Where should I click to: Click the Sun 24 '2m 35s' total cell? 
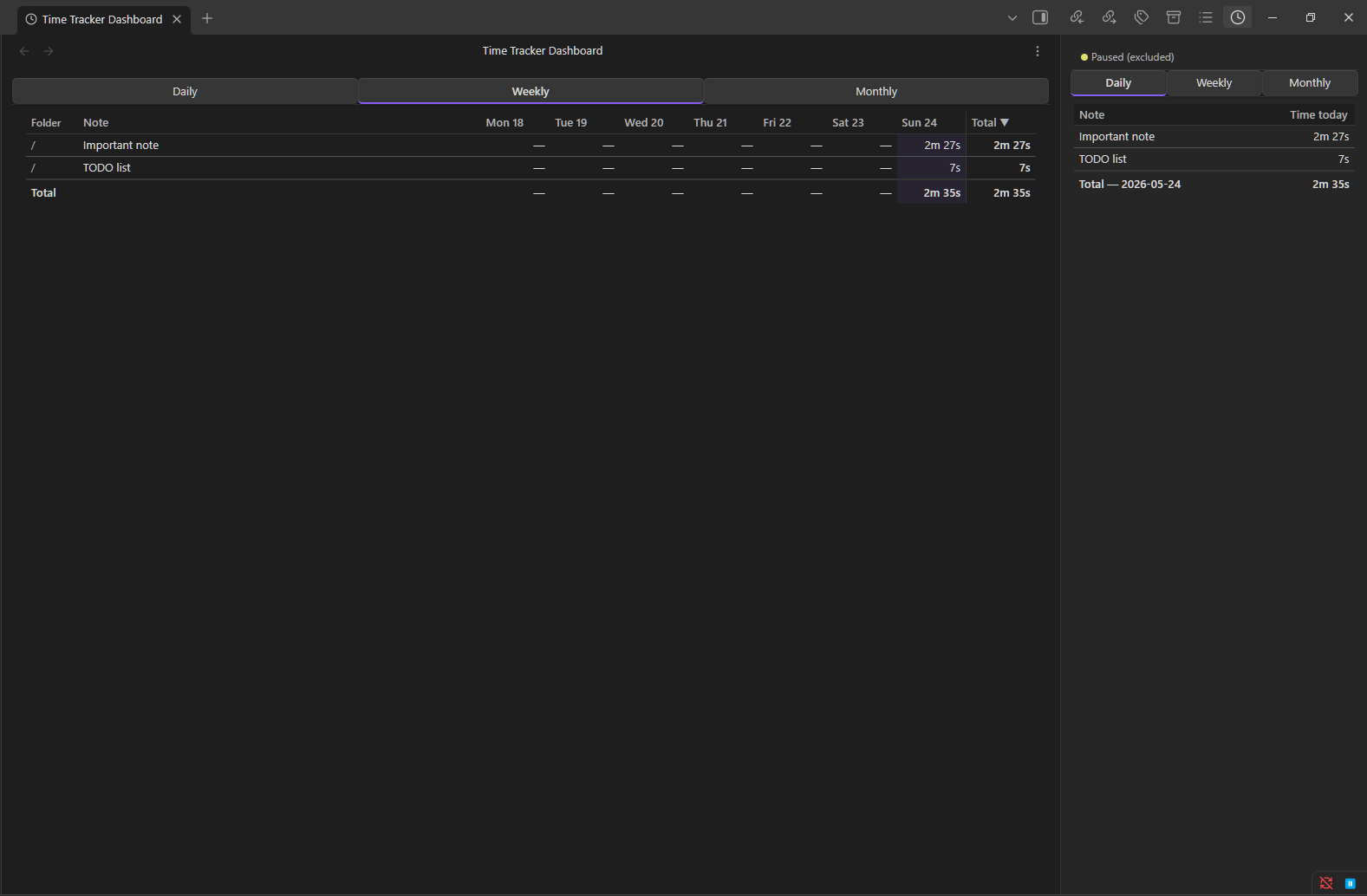point(932,192)
